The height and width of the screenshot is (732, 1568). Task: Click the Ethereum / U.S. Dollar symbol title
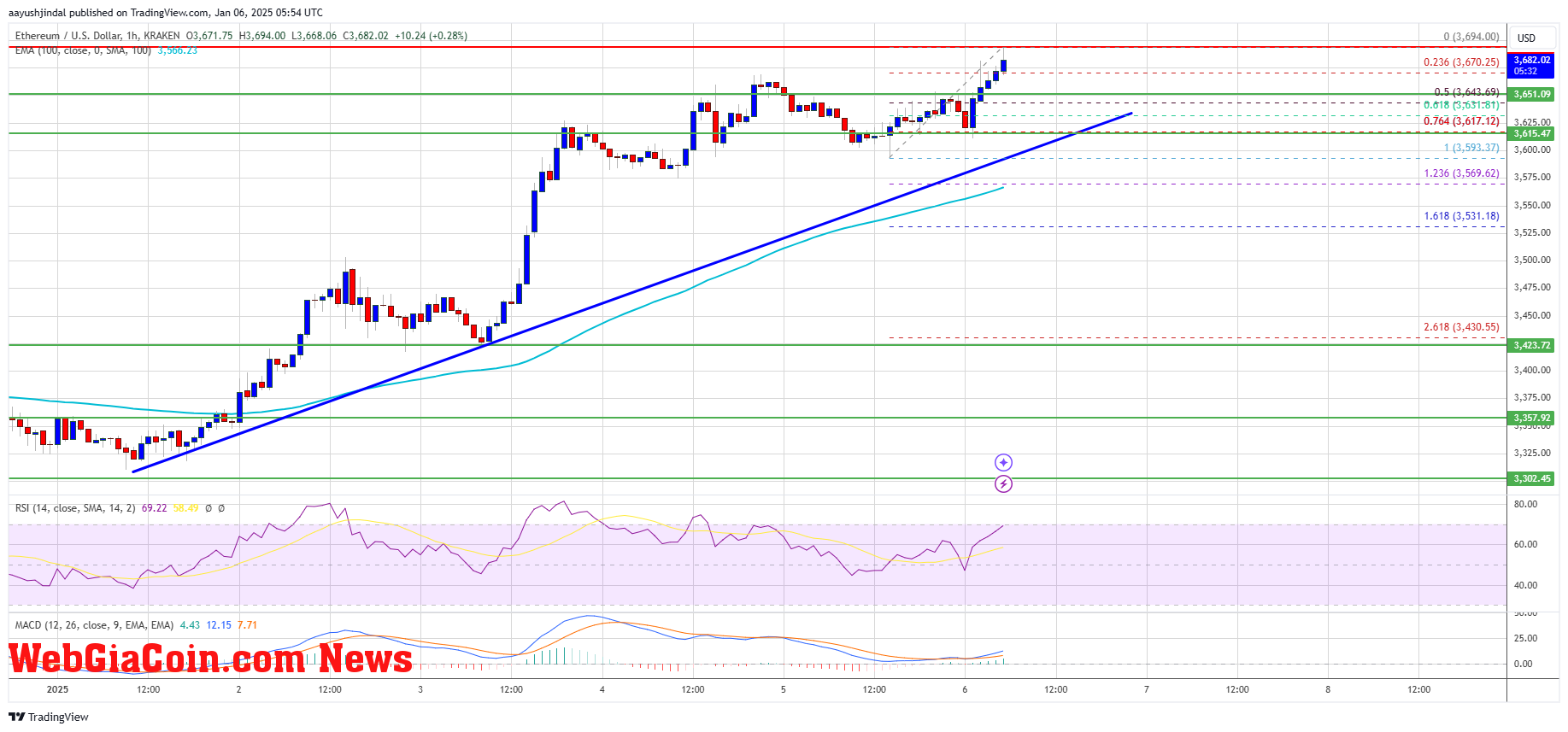pos(97,36)
